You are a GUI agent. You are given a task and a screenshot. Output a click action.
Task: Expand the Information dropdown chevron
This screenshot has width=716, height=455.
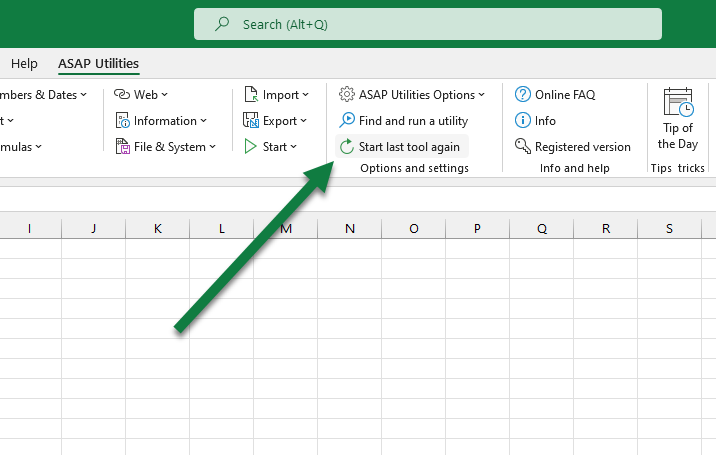204,121
